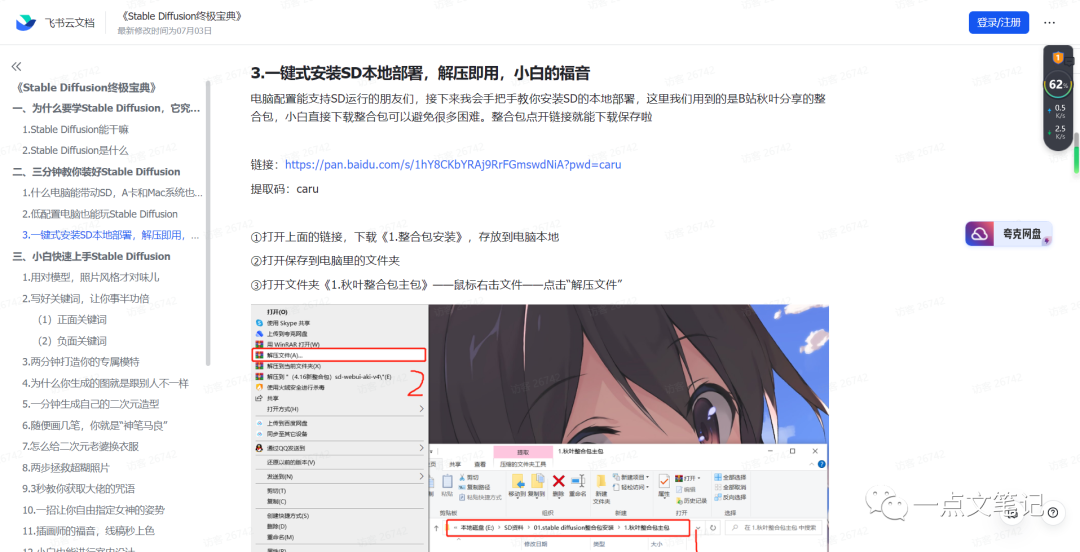The width and height of the screenshot is (1080, 552).
Task: Jump to 1.Stable Diffusion能干嘛
Action: pos(75,130)
